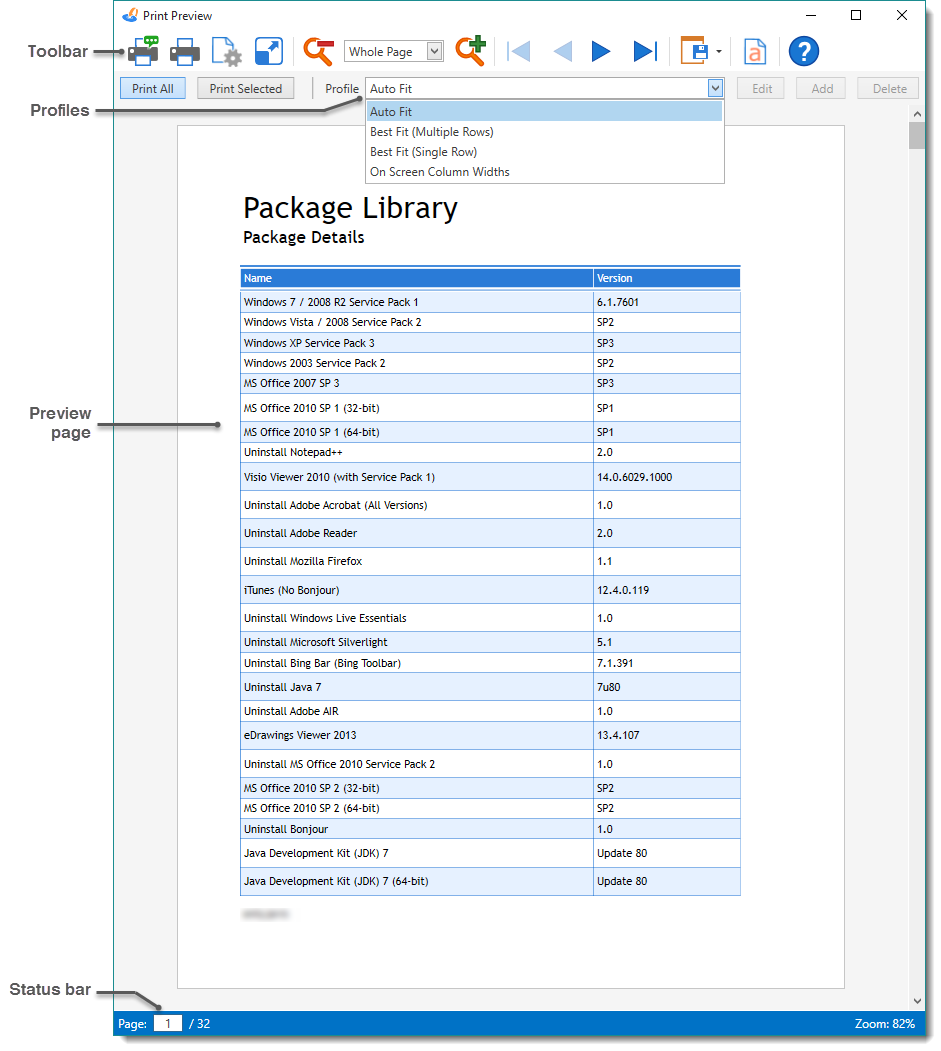The image size is (941, 1051).
Task: Click the zoom out magnifier icon
Action: click(x=318, y=52)
